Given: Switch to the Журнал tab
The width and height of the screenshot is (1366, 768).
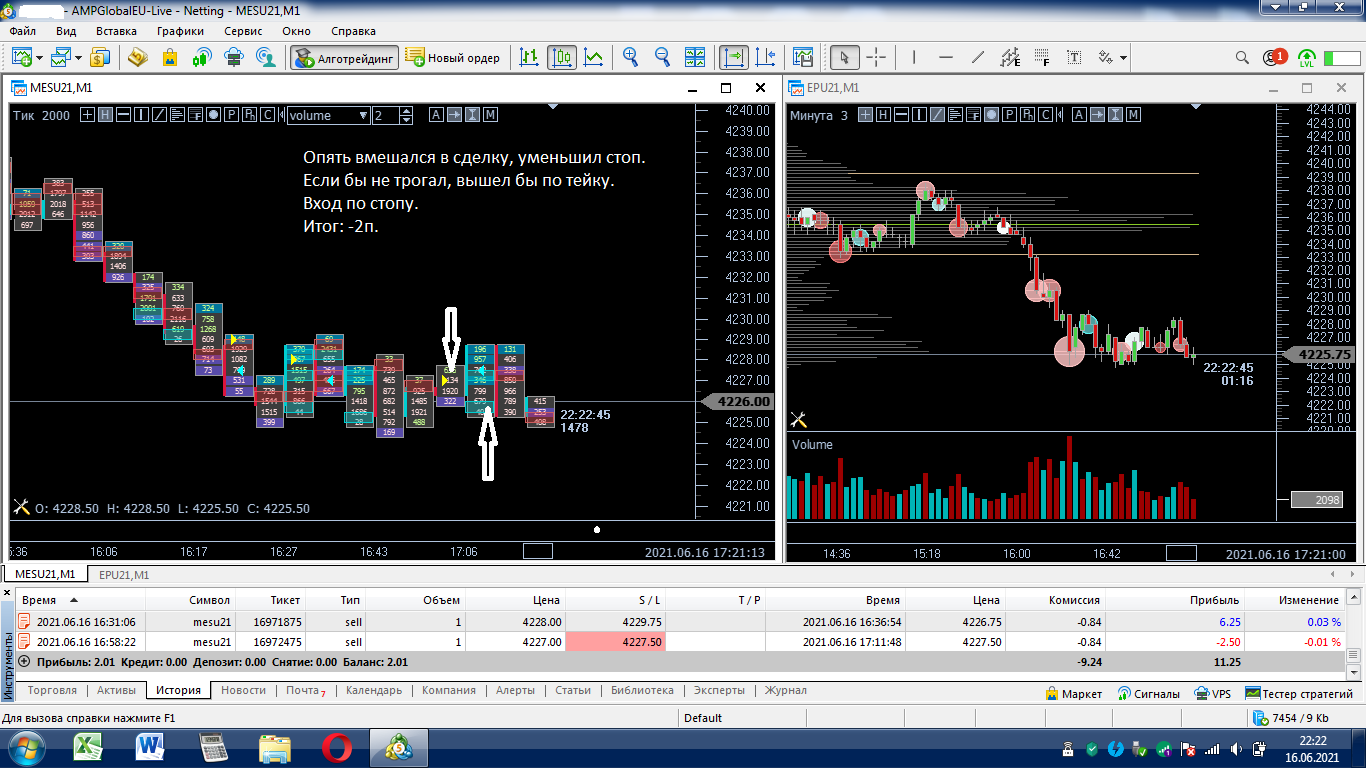Looking at the screenshot, I should pyautogui.click(x=786, y=691).
